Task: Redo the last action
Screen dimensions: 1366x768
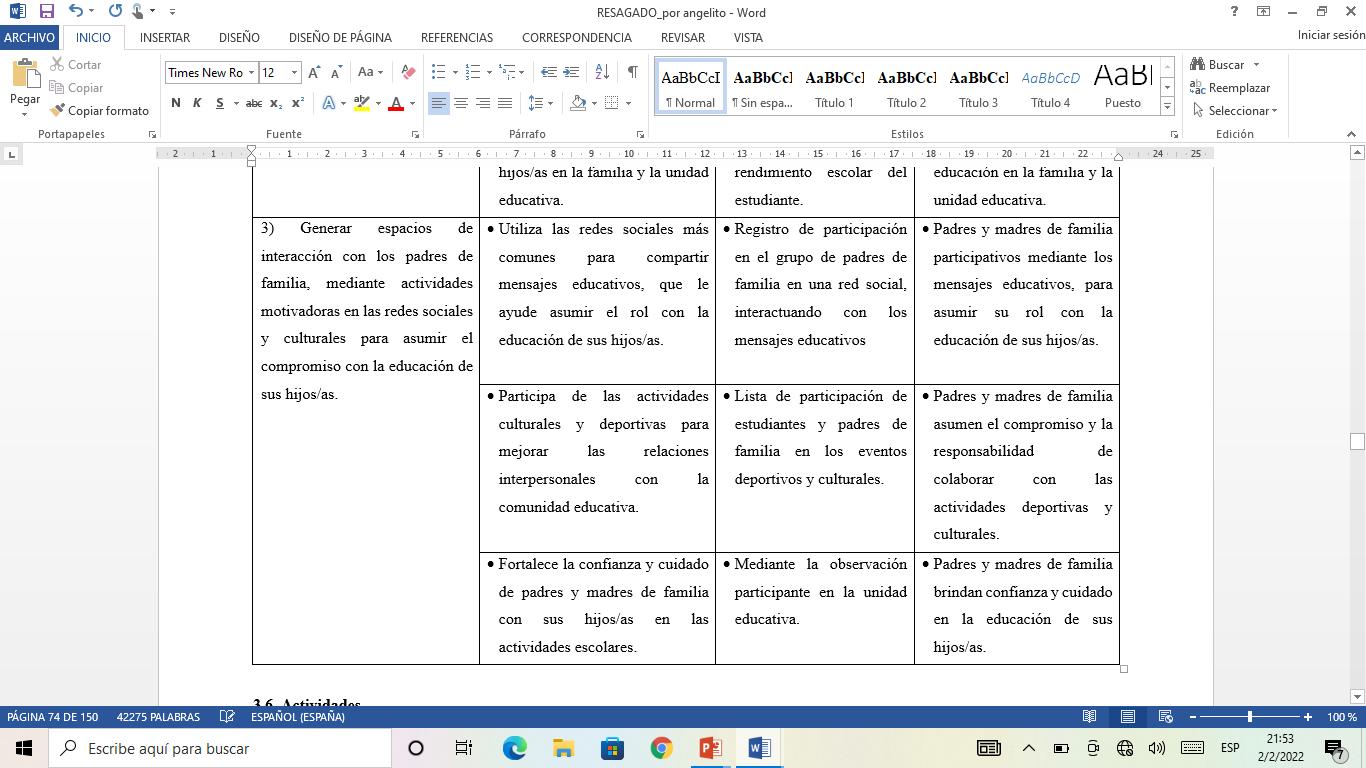Action: point(115,12)
